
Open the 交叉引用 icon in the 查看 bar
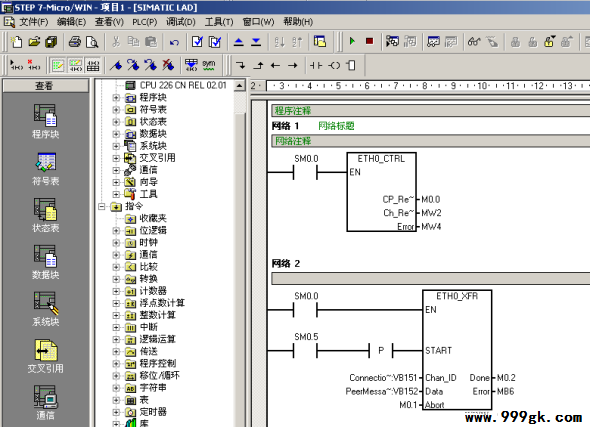[46, 356]
